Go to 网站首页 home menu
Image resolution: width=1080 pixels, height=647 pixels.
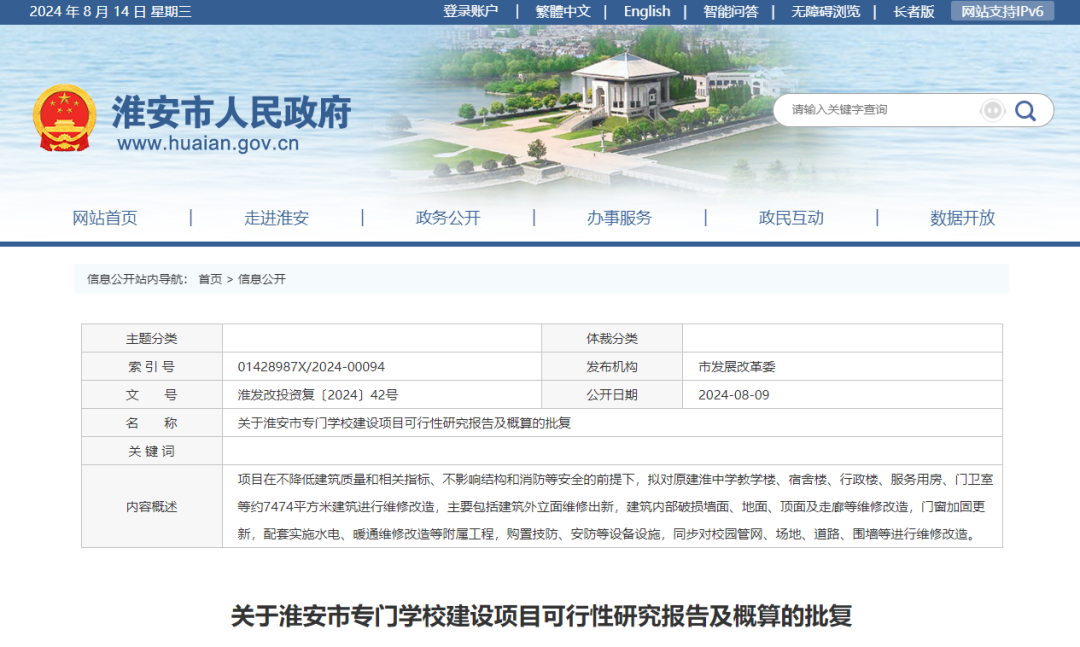coord(105,218)
